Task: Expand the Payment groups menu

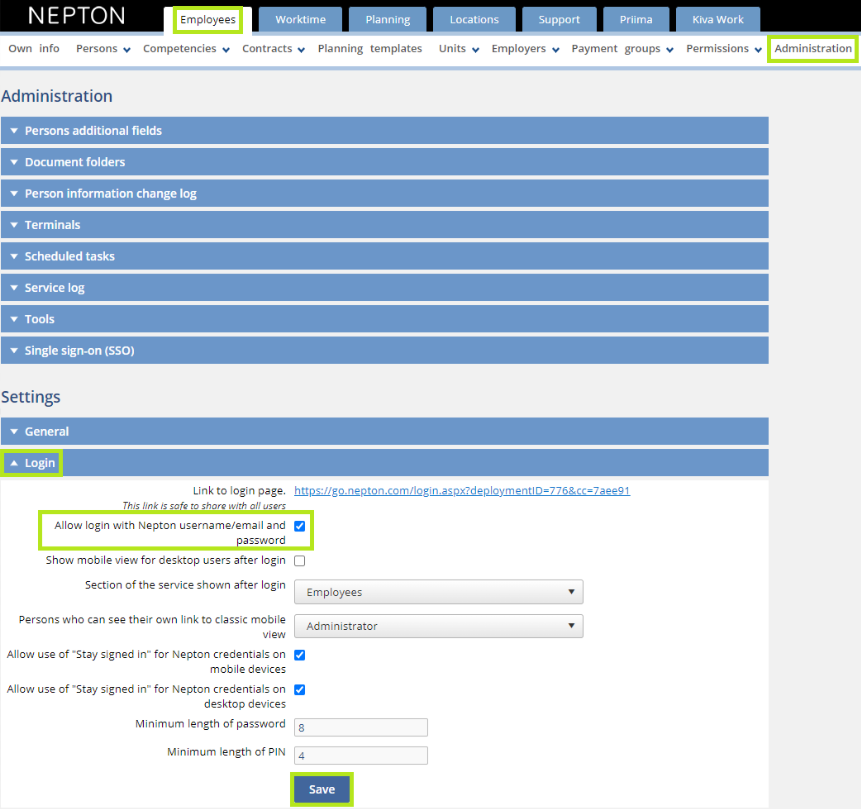Action: click(x=622, y=48)
